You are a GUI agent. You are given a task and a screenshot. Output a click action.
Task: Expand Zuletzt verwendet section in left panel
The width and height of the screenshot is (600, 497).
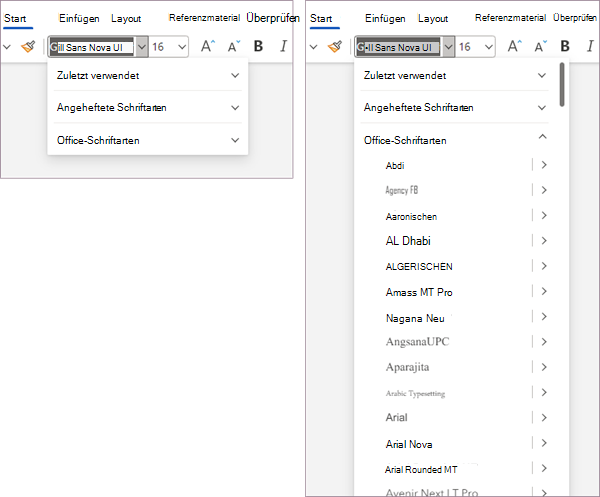click(x=148, y=75)
